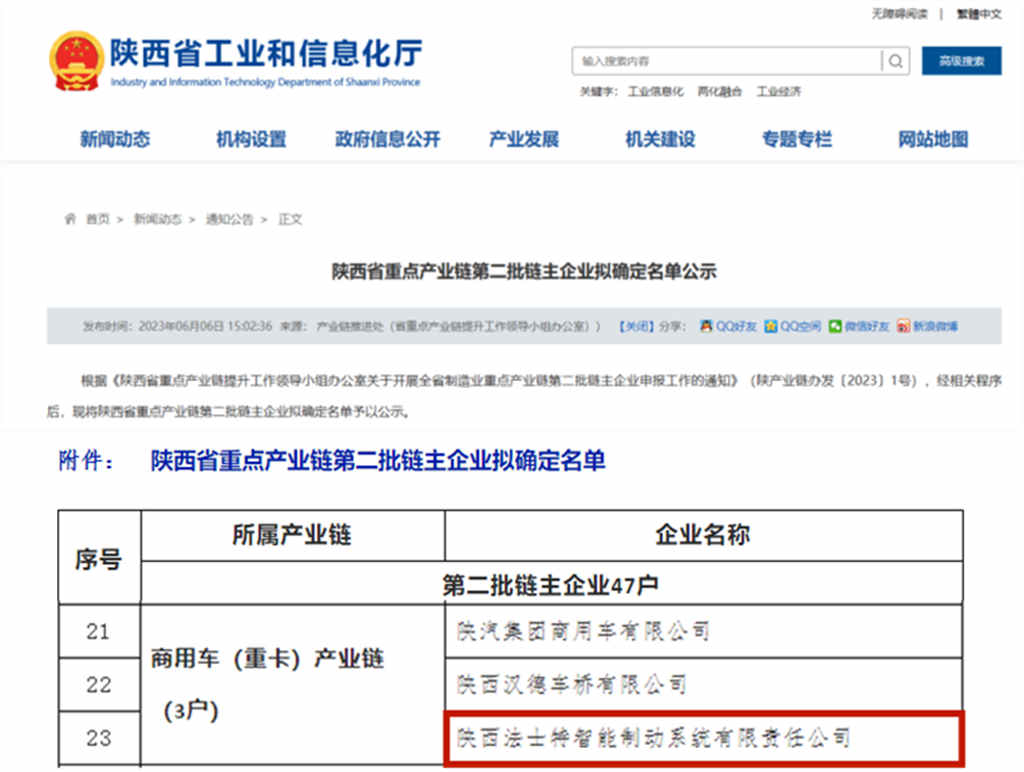This screenshot has width=1024, height=772.
Task: Switch to 繁體中文 version
Action: tap(978, 14)
